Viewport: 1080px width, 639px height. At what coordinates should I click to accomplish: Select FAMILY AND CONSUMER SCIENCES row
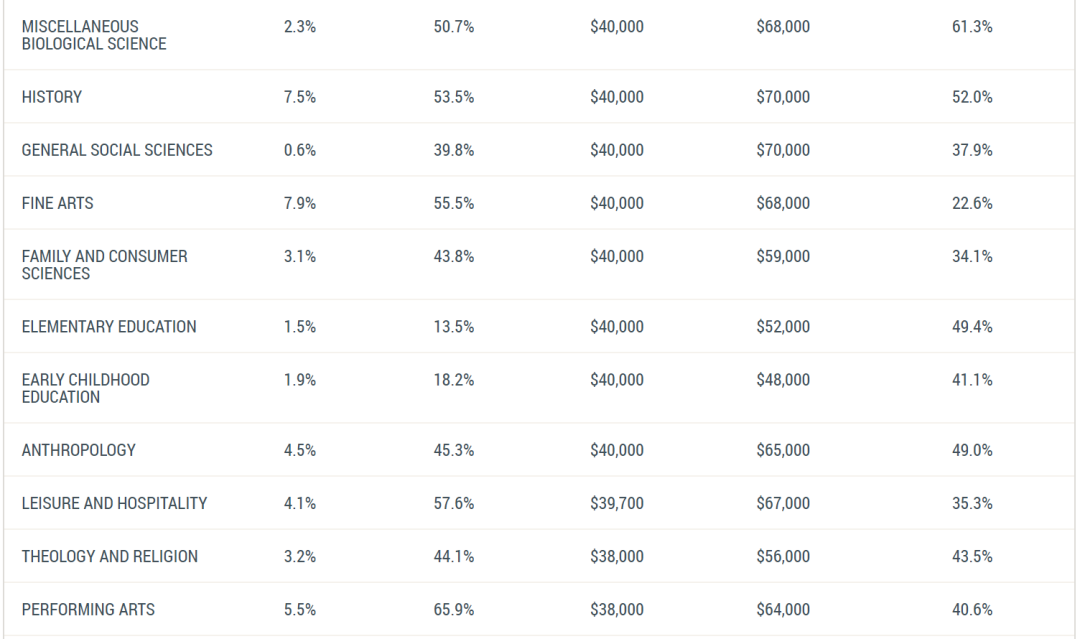(x=539, y=264)
